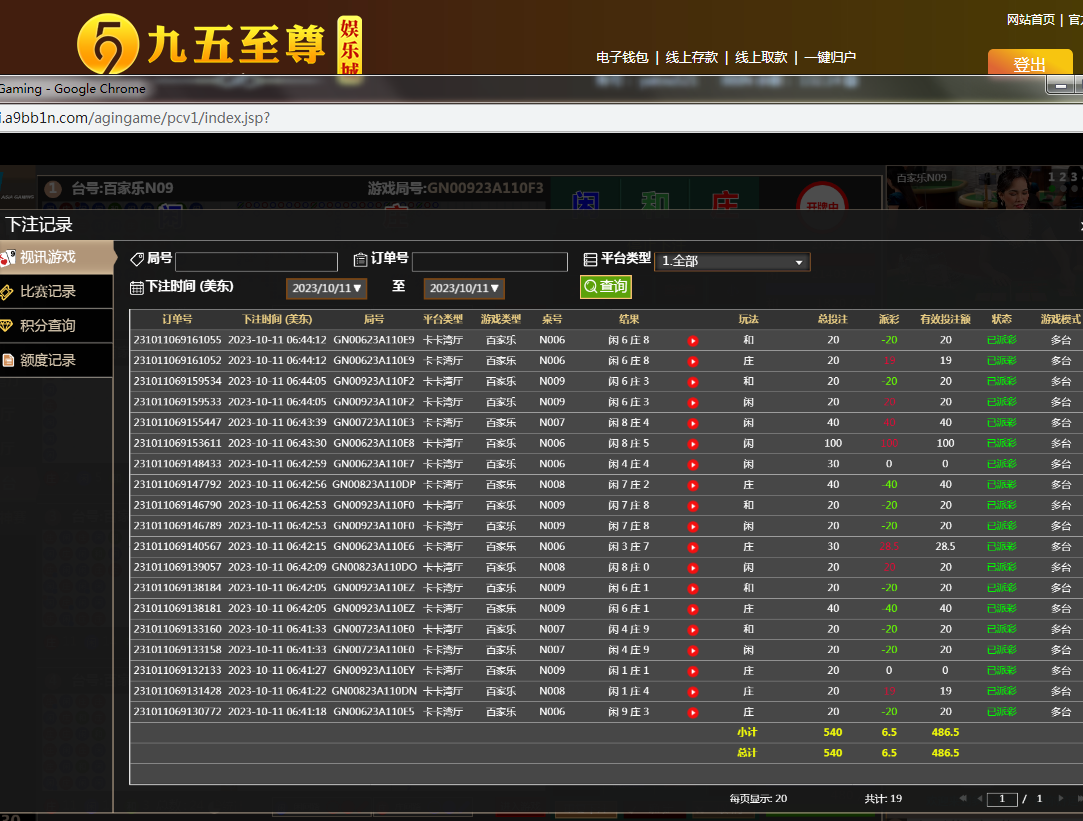Switch to 比赛记录 sidebar tab
The width and height of the screenshot is (1083, 821).
[56, 292]
